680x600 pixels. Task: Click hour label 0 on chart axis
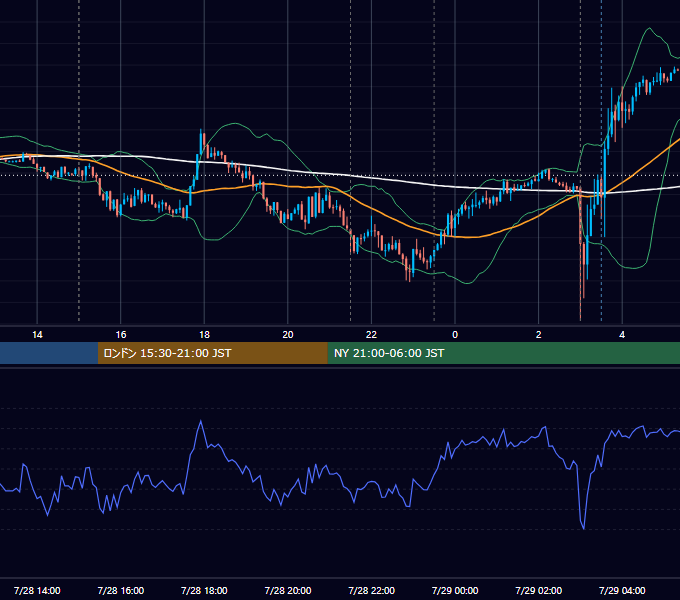[x=455, y=335]
